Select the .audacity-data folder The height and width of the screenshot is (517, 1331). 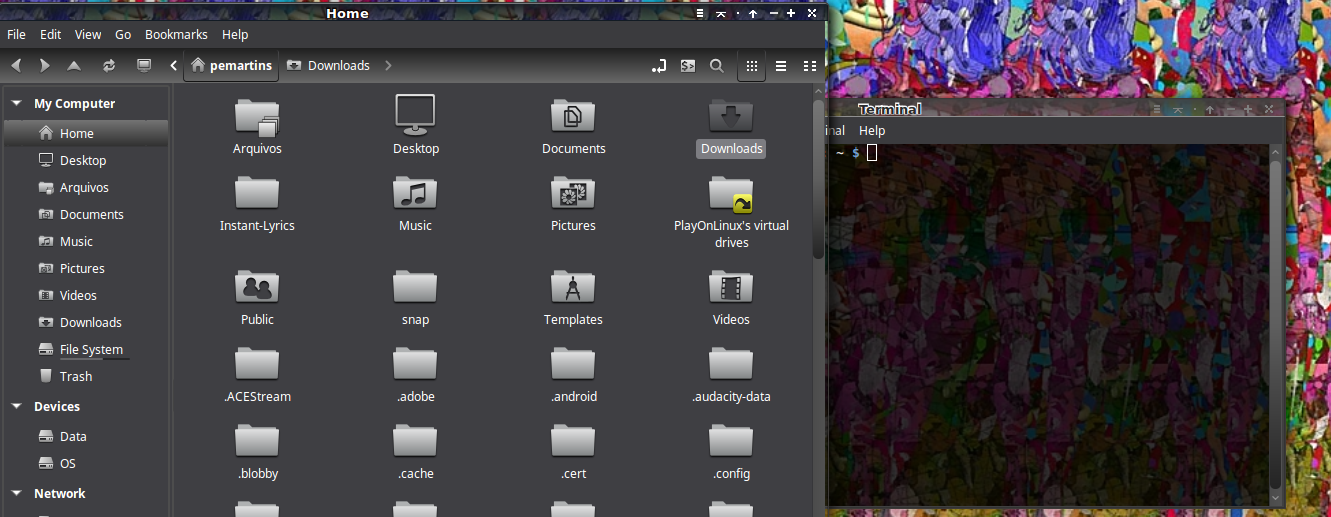coord(731,363)
